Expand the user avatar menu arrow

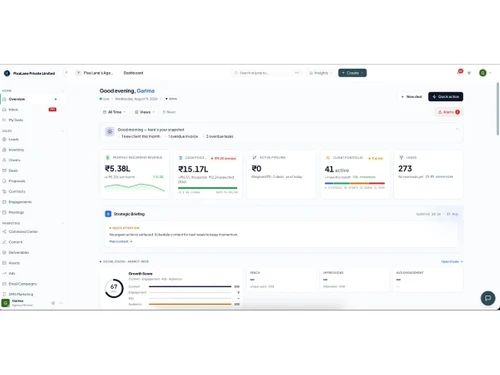pyautogui.click(x=490, y=73)
